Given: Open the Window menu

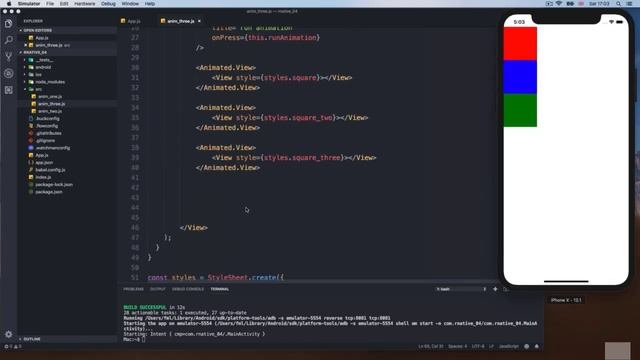Looking at the screenshot, I should pyautogui.click(x=130, y=4).
